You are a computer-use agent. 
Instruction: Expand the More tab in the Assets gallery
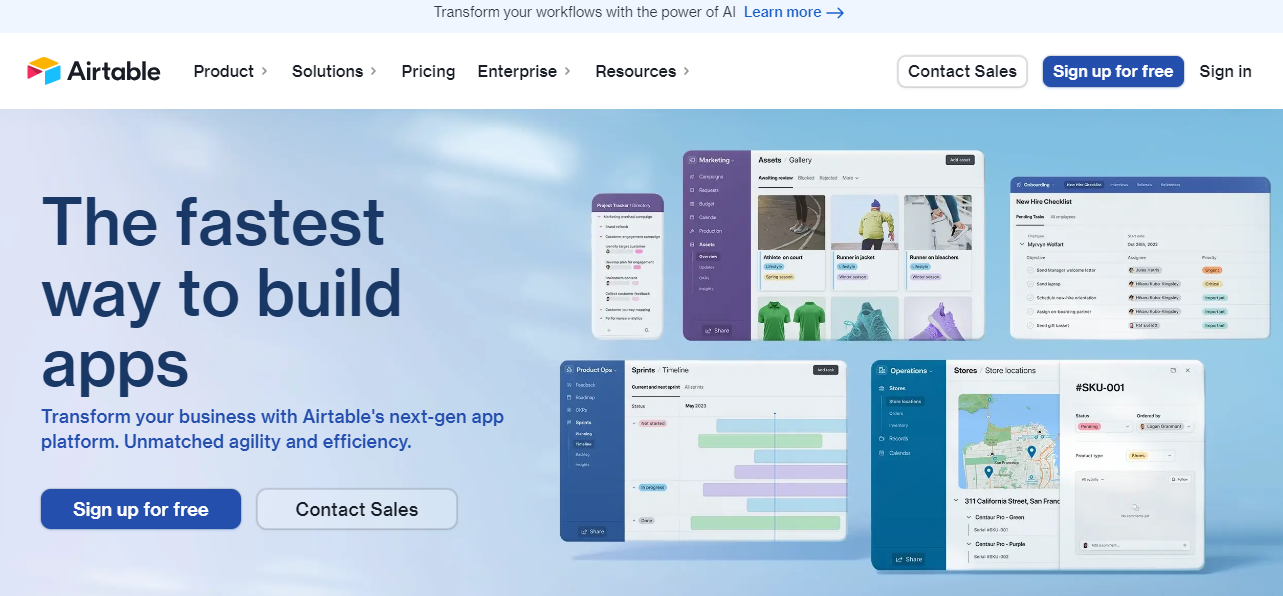coord(850,178)
